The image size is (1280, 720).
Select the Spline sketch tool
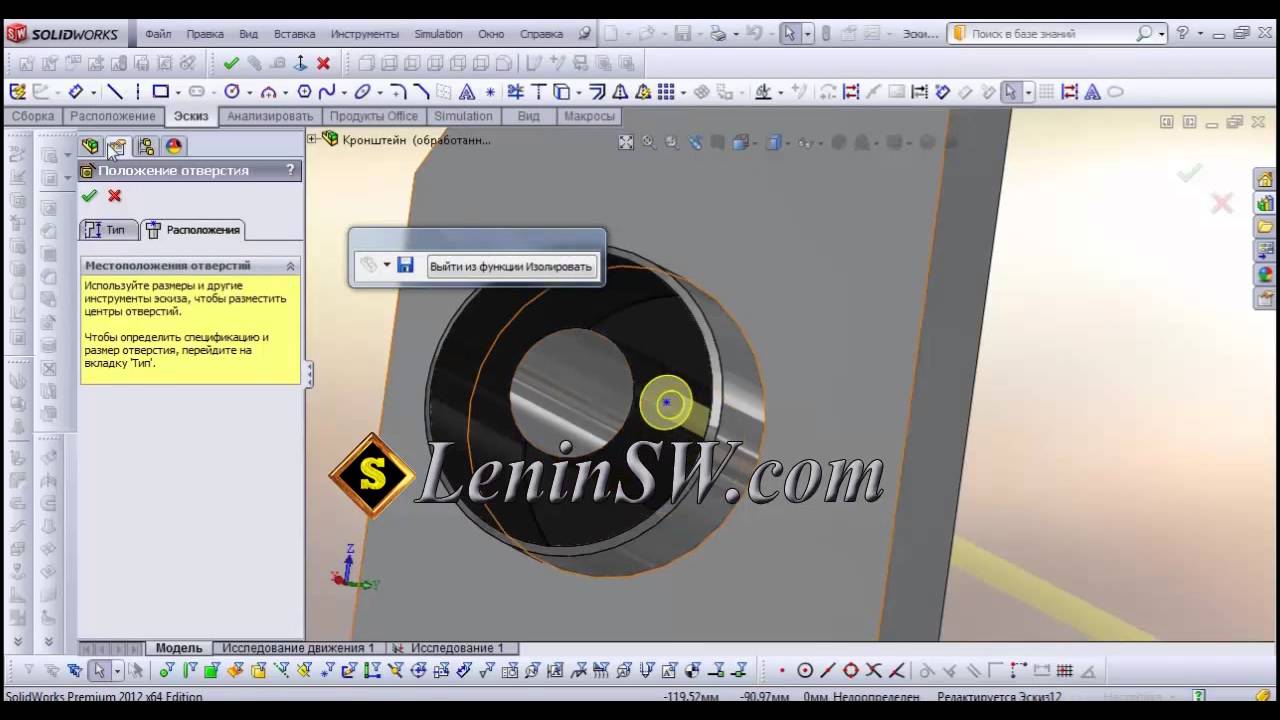point(326,92)
